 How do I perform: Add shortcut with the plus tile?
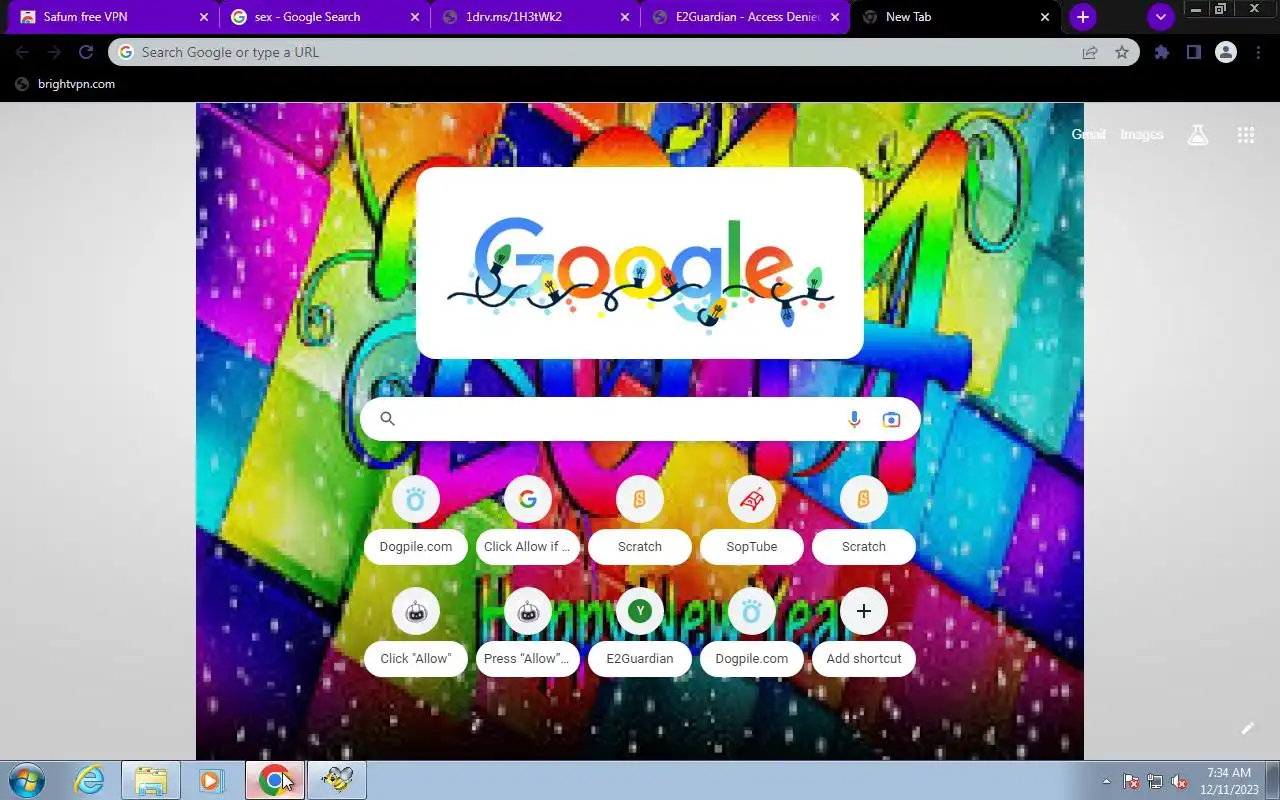pyautogui.click(x=864, y=633)
